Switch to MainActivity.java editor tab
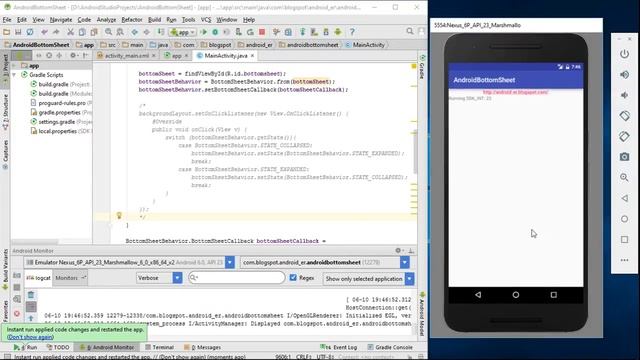Viewport: 640px width, 360px height. [226, 56]
